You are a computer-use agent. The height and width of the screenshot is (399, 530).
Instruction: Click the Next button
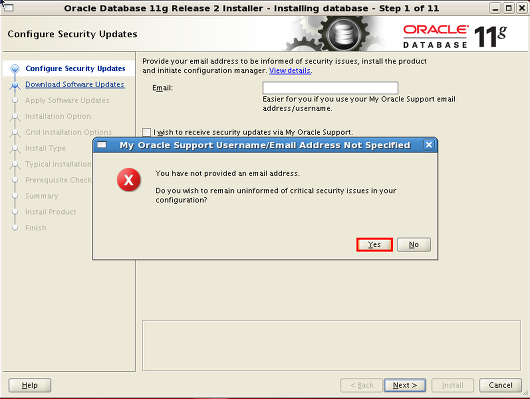click(405, 385)
